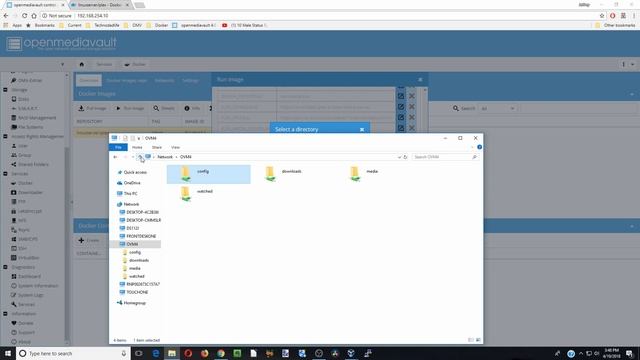Select DESKTOP-CHMSLR network computer
Screen dimensions: 640x360
click(x=143, y=220)
